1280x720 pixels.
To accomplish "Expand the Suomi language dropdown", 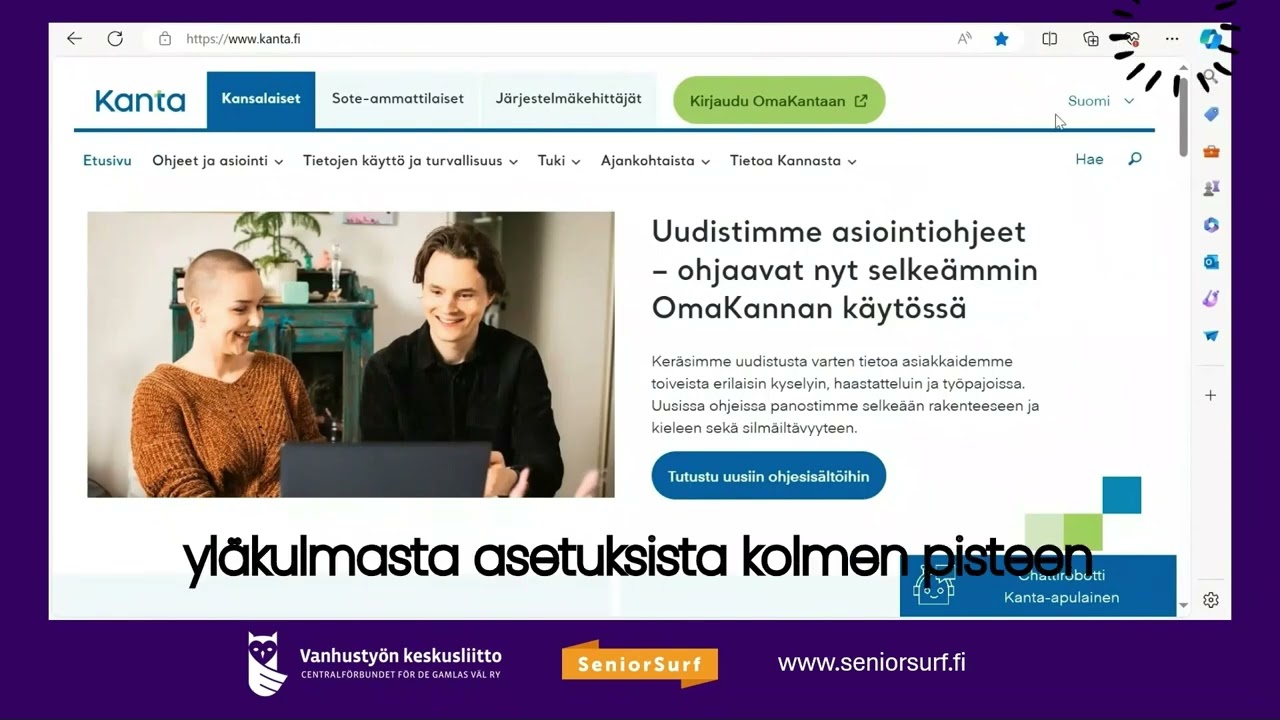I will click(1101, 101).
